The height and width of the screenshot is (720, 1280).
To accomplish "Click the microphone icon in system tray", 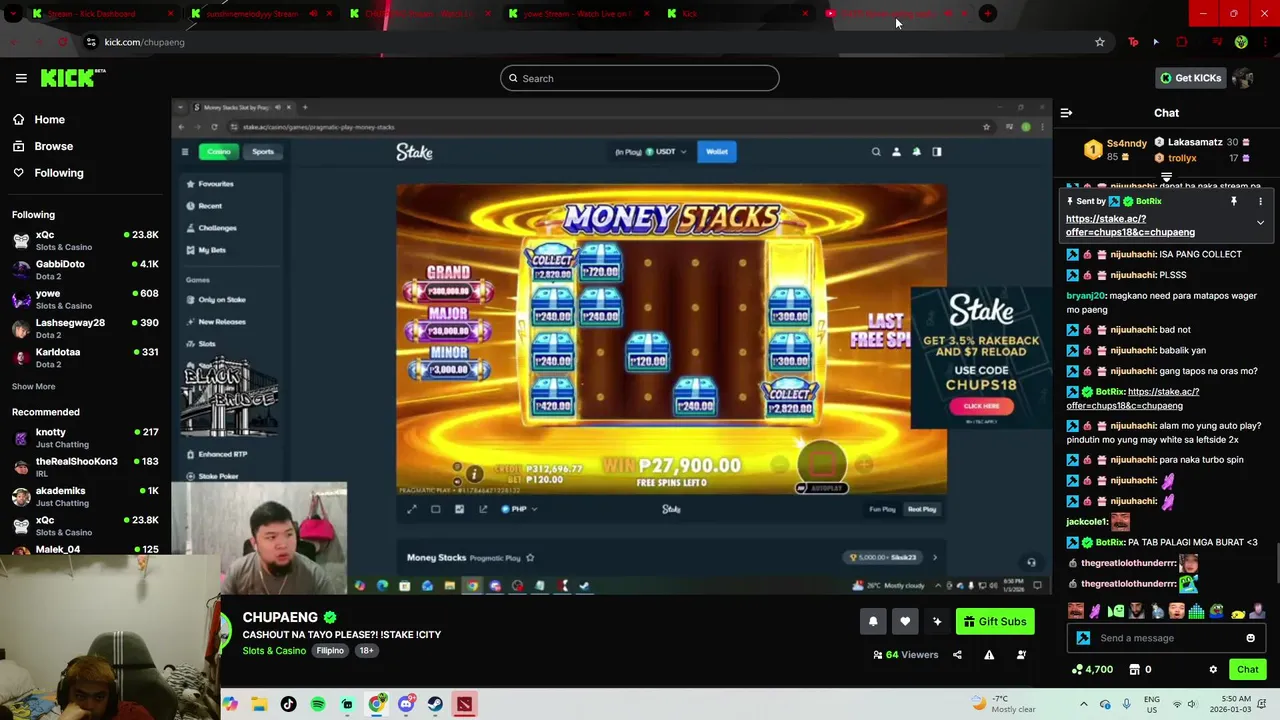I will coord(1127,704).
